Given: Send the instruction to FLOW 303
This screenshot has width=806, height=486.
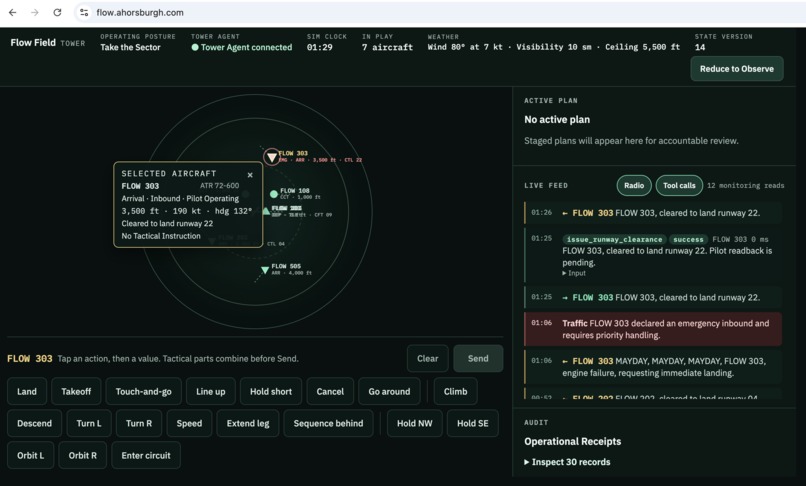Looking at the screenshot, I should point(478,358).
